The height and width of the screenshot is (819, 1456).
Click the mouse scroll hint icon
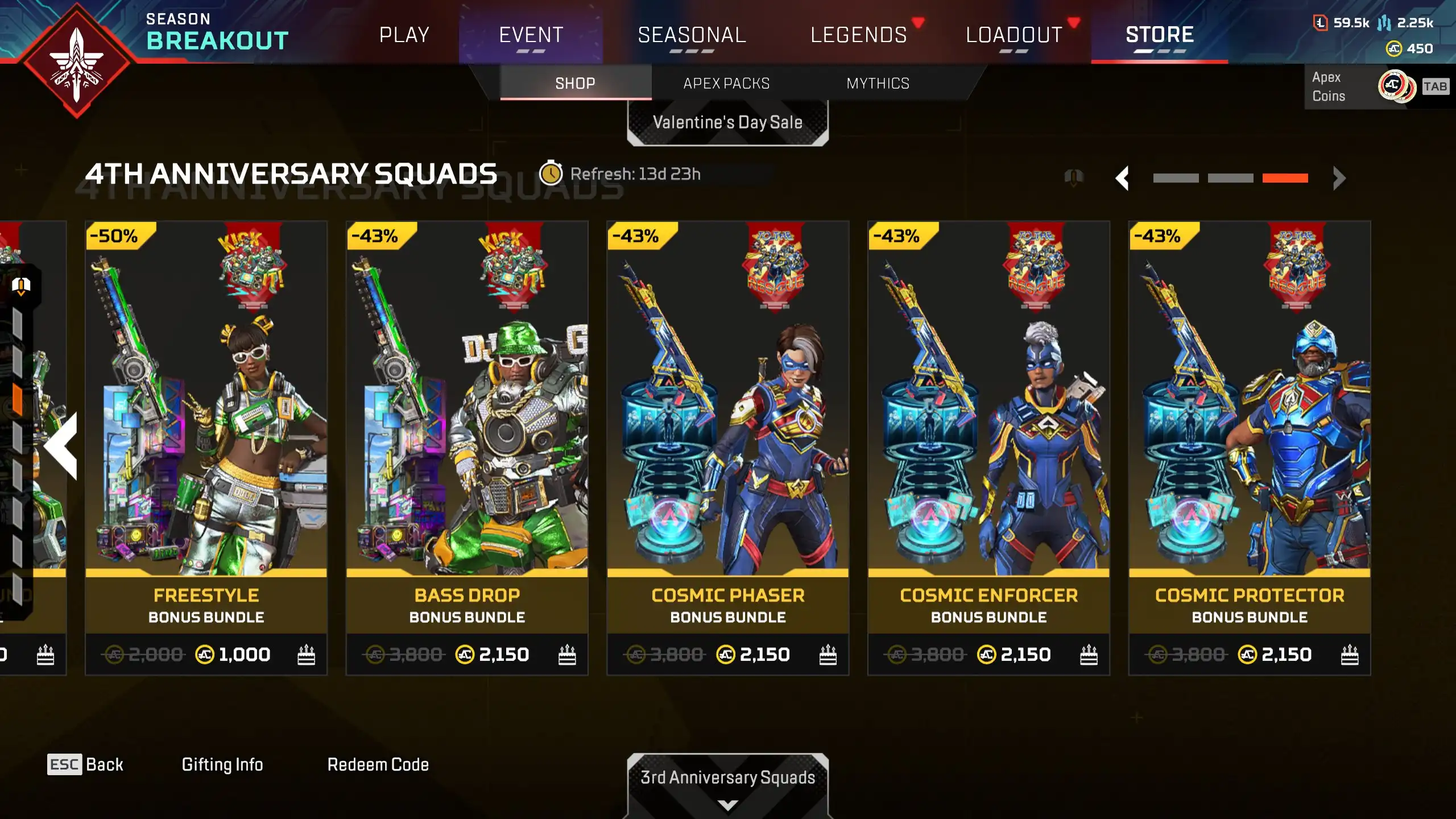[1074, 177]
